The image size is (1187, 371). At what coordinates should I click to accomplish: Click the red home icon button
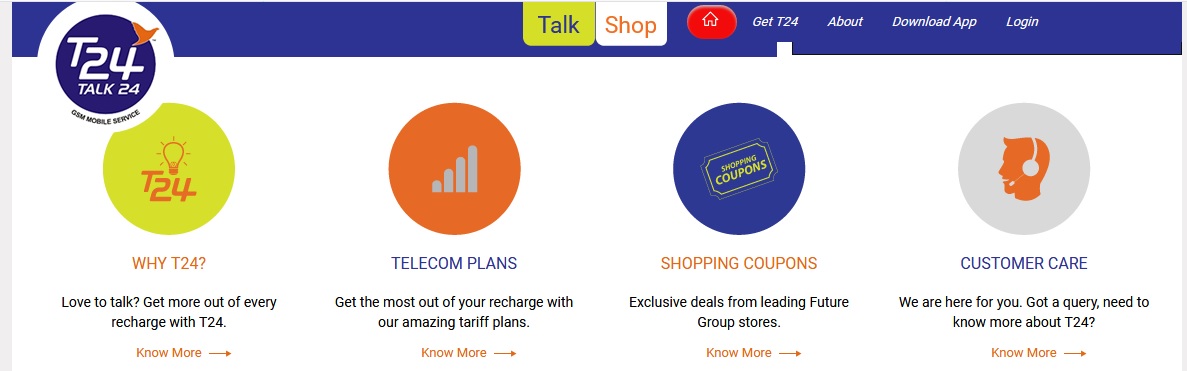pos(711,22)
